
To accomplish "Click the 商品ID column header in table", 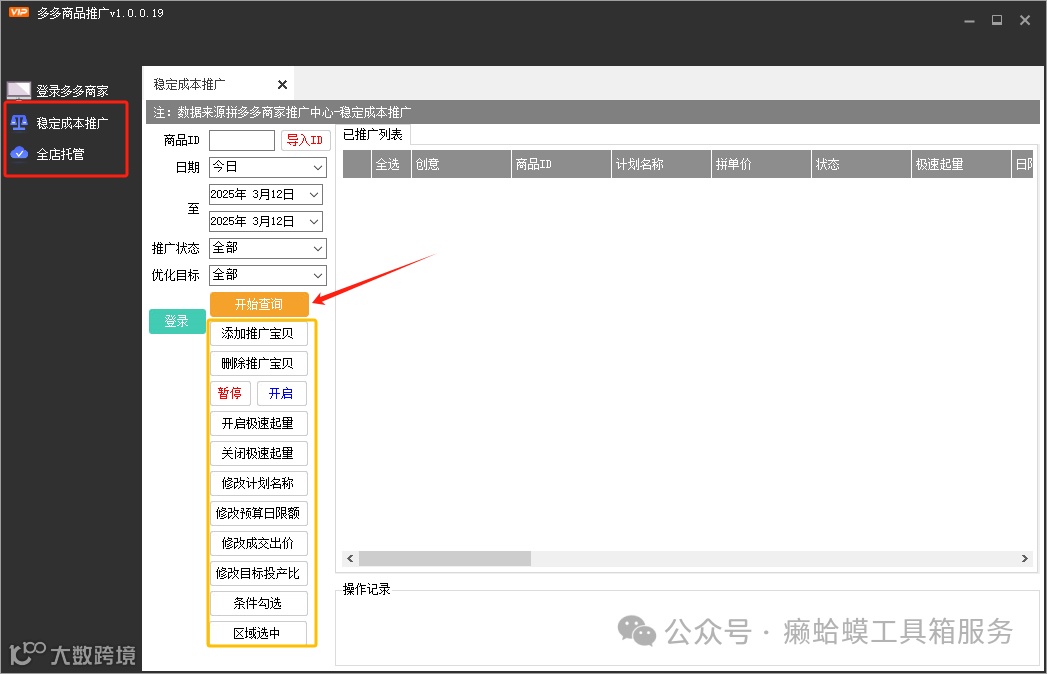I will [561, 164].
